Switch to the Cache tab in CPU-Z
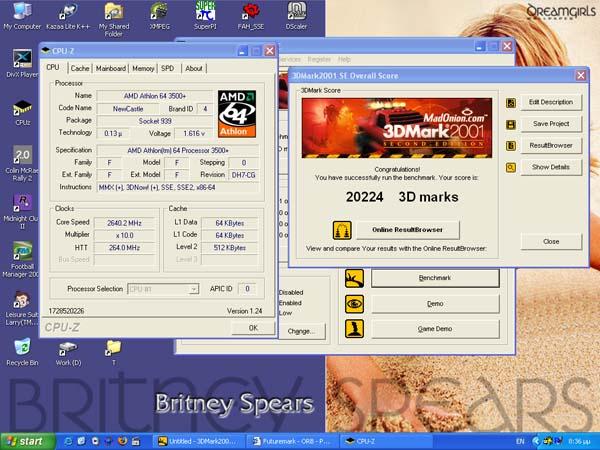600x450 pixels. (x=80, y=68)
